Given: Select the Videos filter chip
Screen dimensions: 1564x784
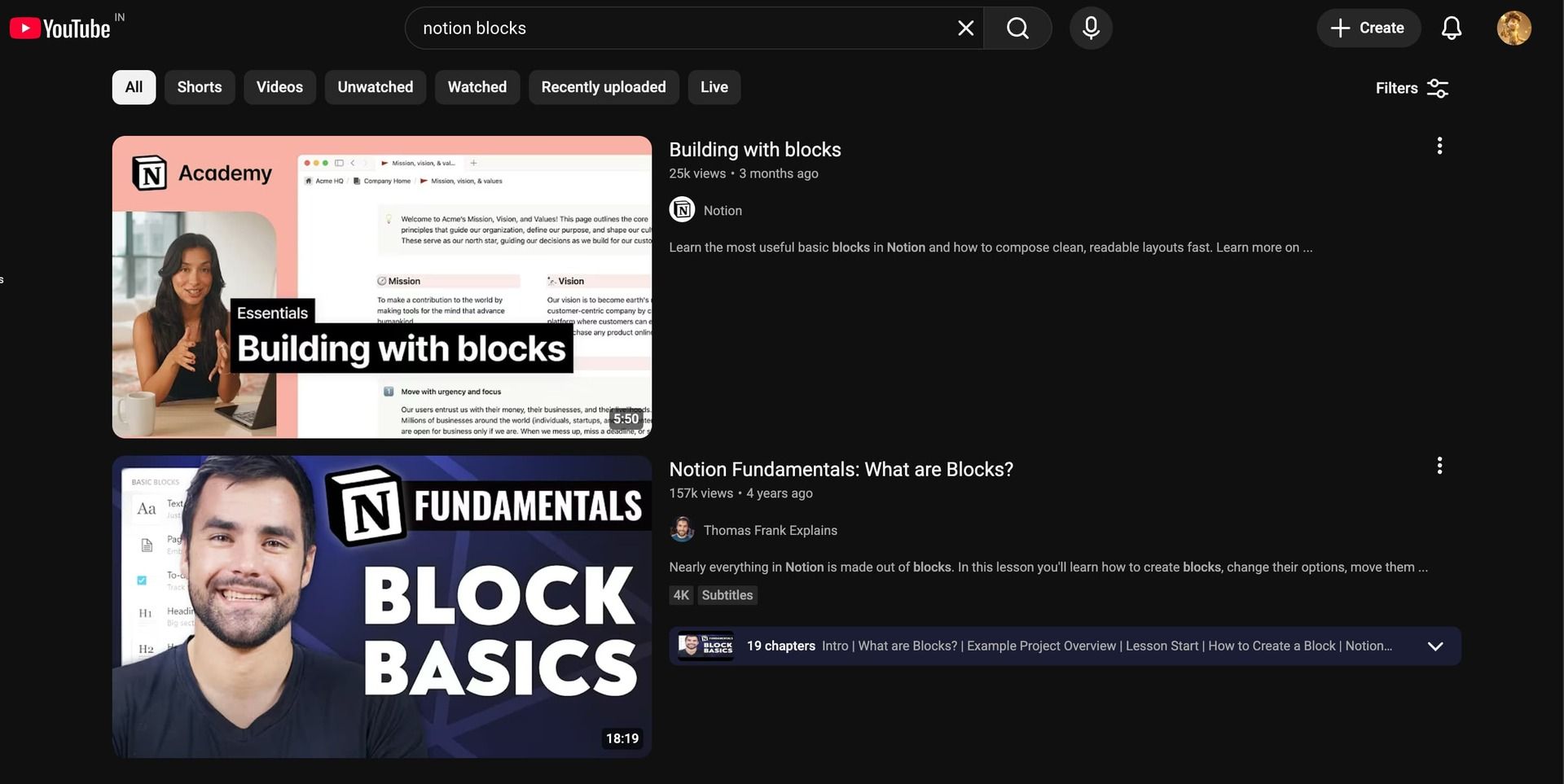Looking at the screenshot, I should pos(279,87).
